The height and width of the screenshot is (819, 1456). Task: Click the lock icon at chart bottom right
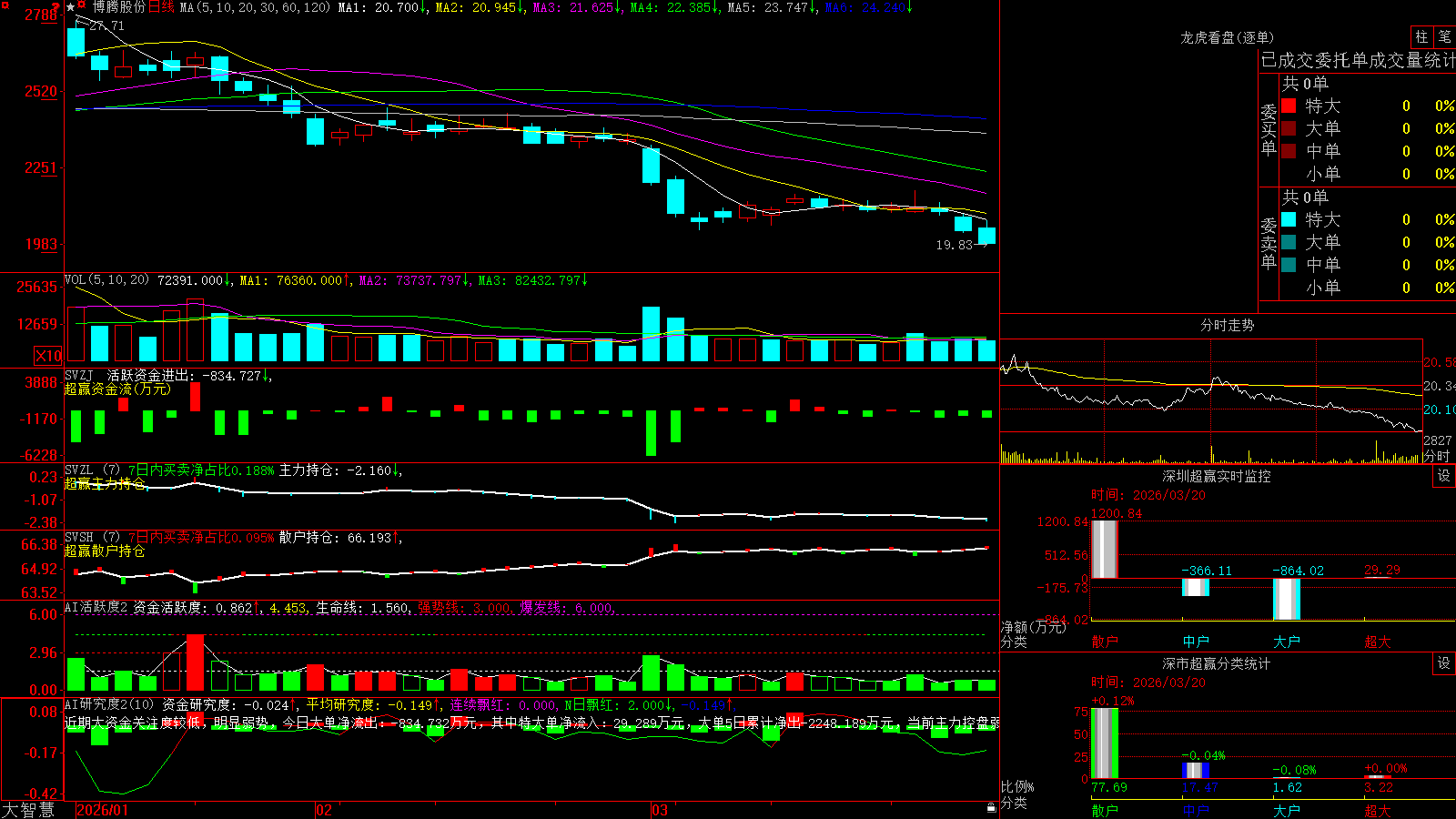[x=991, y=808]
